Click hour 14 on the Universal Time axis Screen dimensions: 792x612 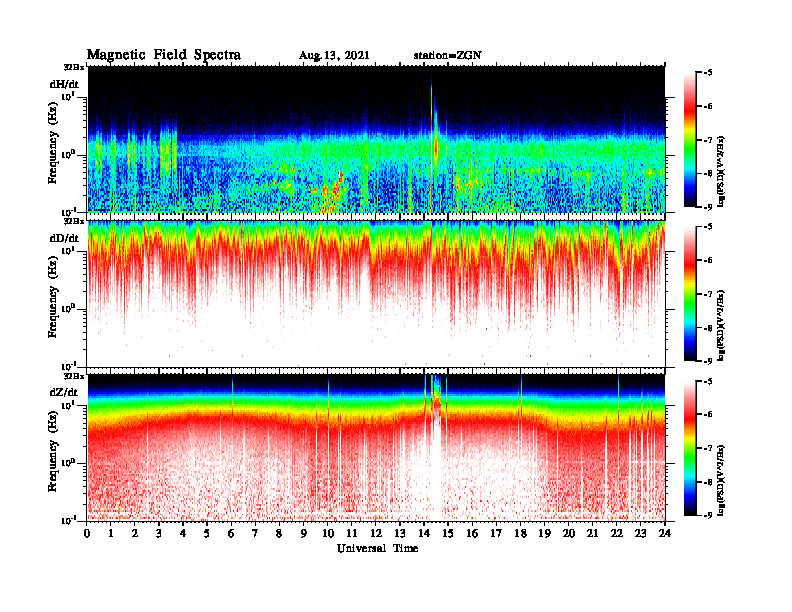point(424,534)
